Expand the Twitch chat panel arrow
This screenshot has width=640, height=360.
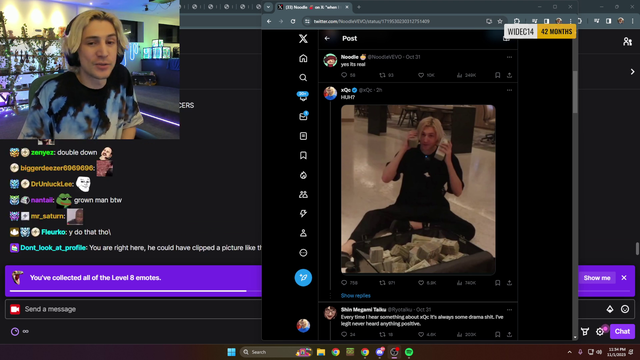tap(632, 72)
